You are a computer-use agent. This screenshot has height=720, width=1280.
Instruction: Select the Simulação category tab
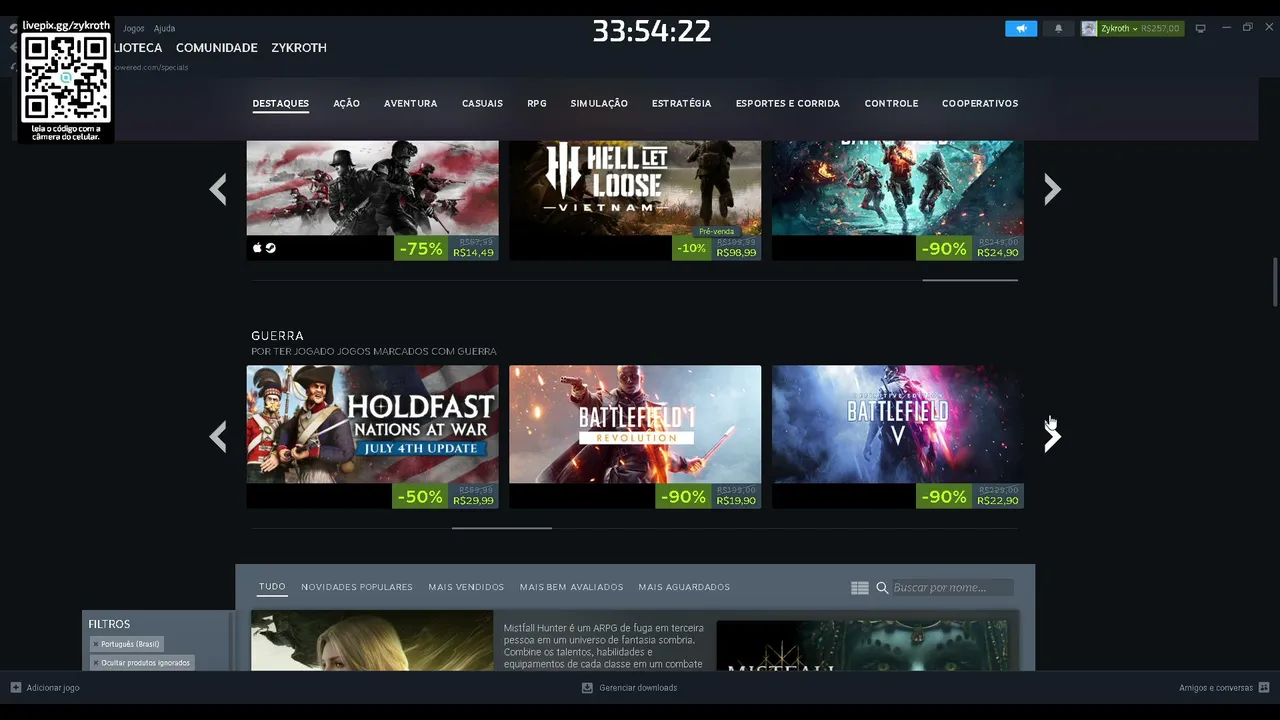coord(599,104)
